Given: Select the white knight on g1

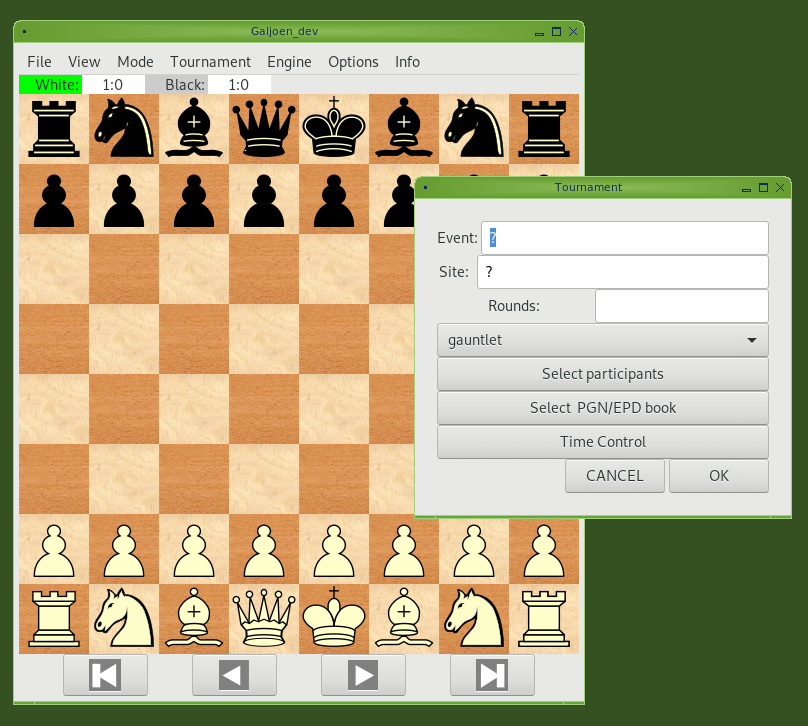Looking at the screenshot, I should pos(474,619).
